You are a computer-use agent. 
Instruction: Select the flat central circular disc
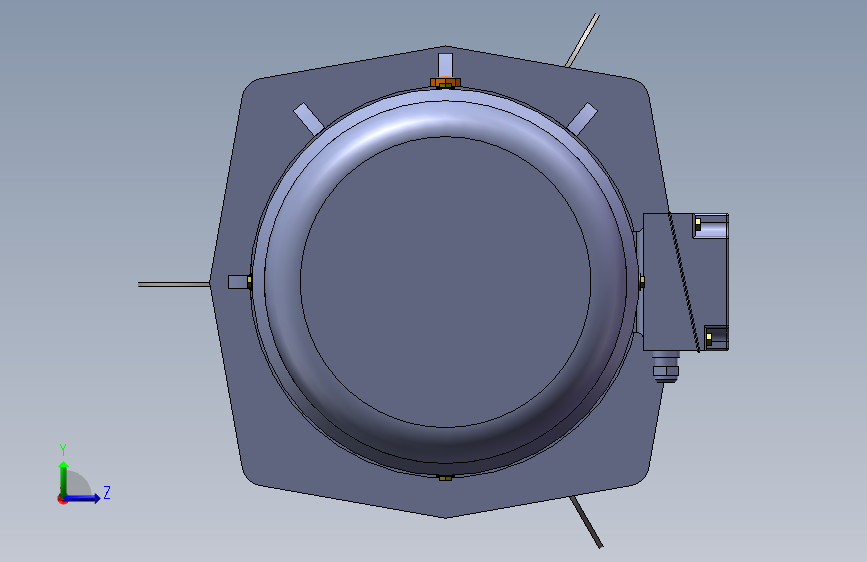tap(445, 282)
